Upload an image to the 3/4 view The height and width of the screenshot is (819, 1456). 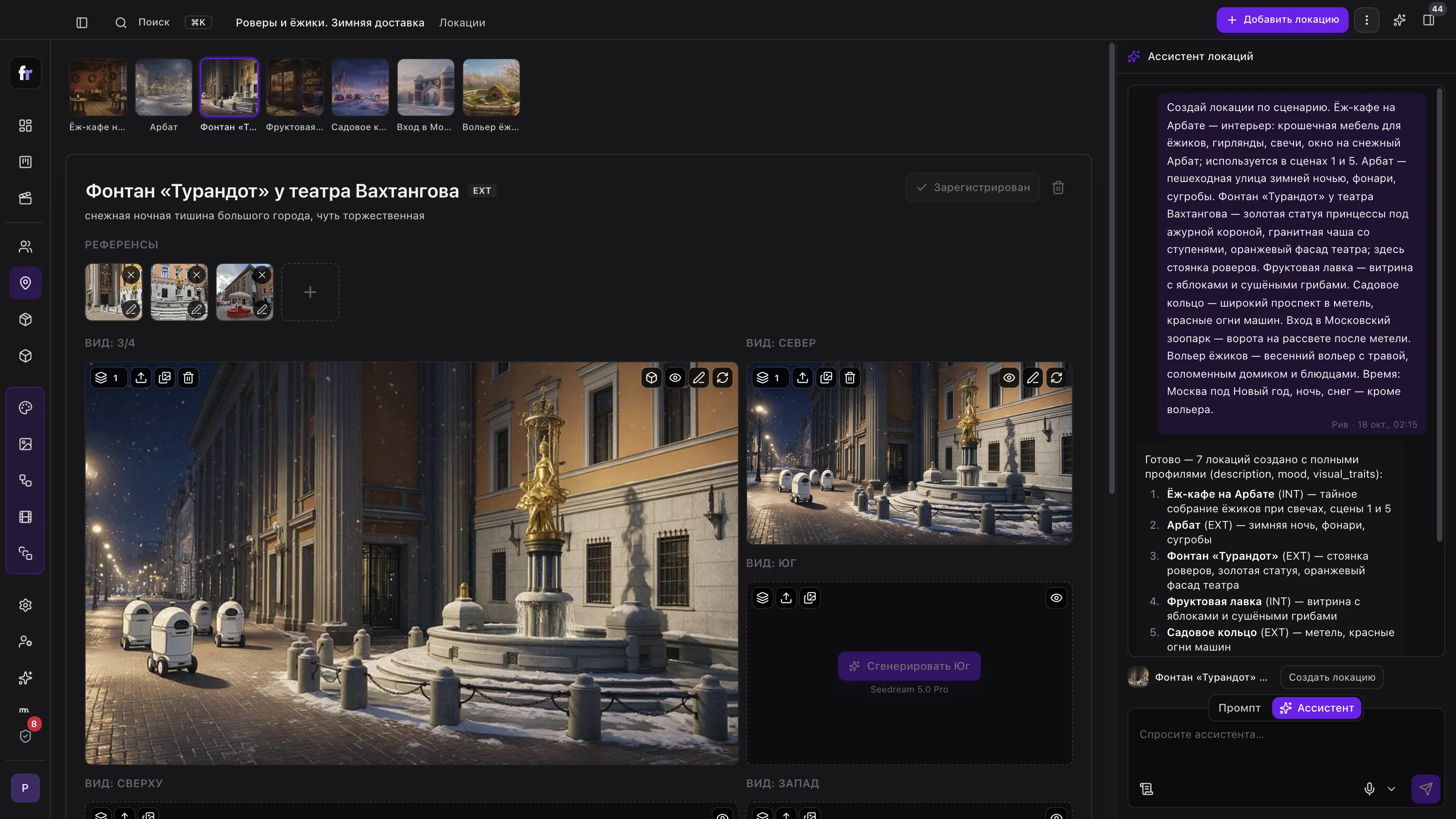[141, 378]
